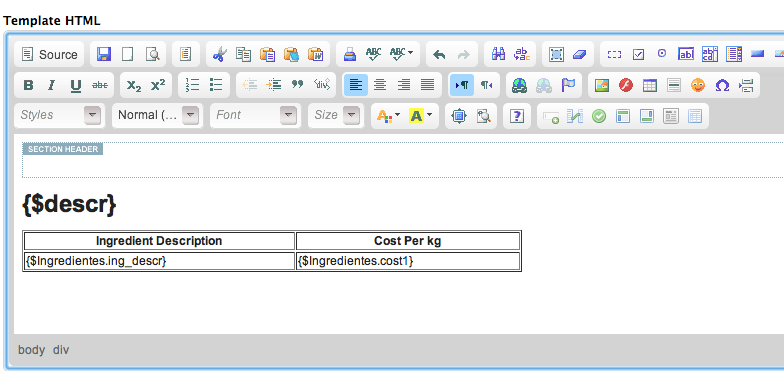Click the Redo arrow icon

click(464, 54)
